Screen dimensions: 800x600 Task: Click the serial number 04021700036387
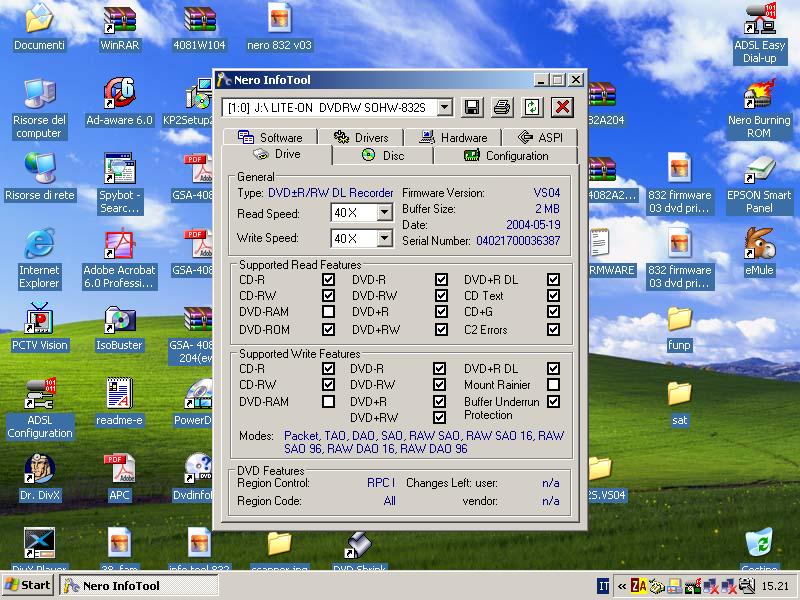click(x=518, y=241)
